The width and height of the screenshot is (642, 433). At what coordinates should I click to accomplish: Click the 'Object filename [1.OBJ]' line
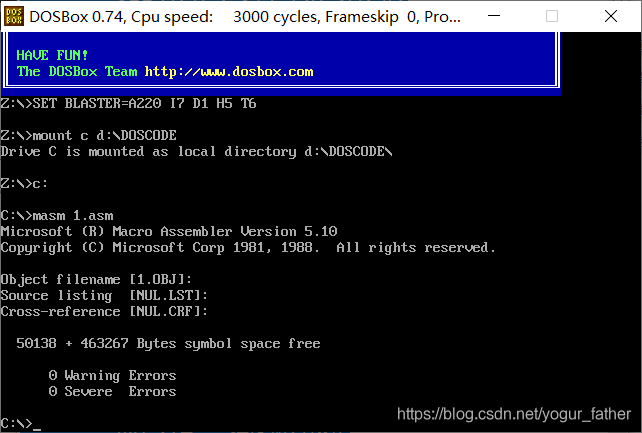96,280
